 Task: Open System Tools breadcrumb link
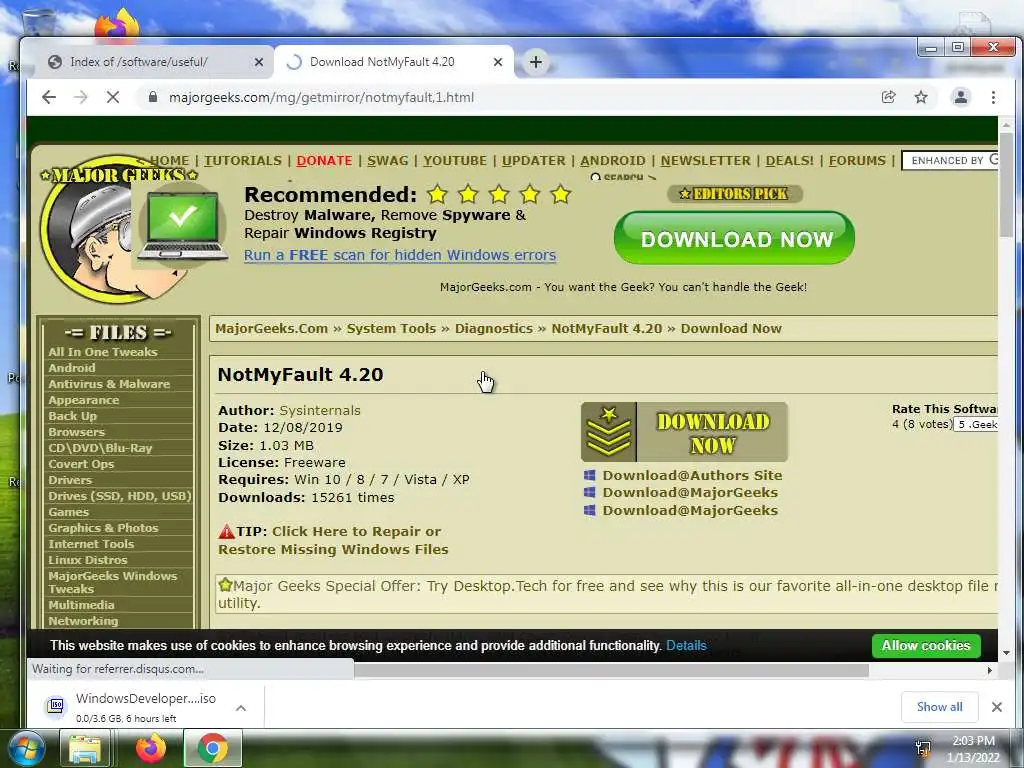pyautogui.click(x=391, y=328)
